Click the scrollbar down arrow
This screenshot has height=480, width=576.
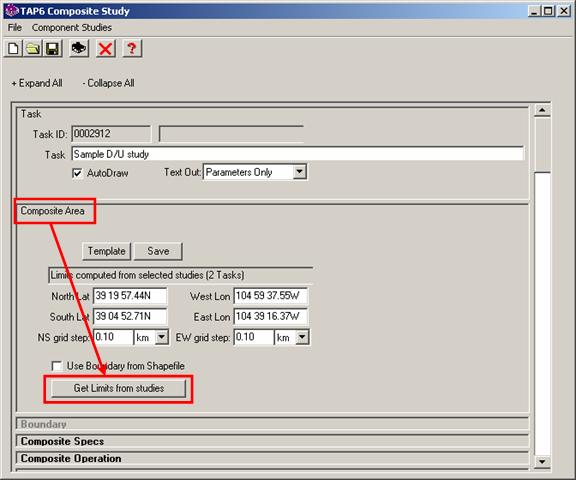(542, 461)
